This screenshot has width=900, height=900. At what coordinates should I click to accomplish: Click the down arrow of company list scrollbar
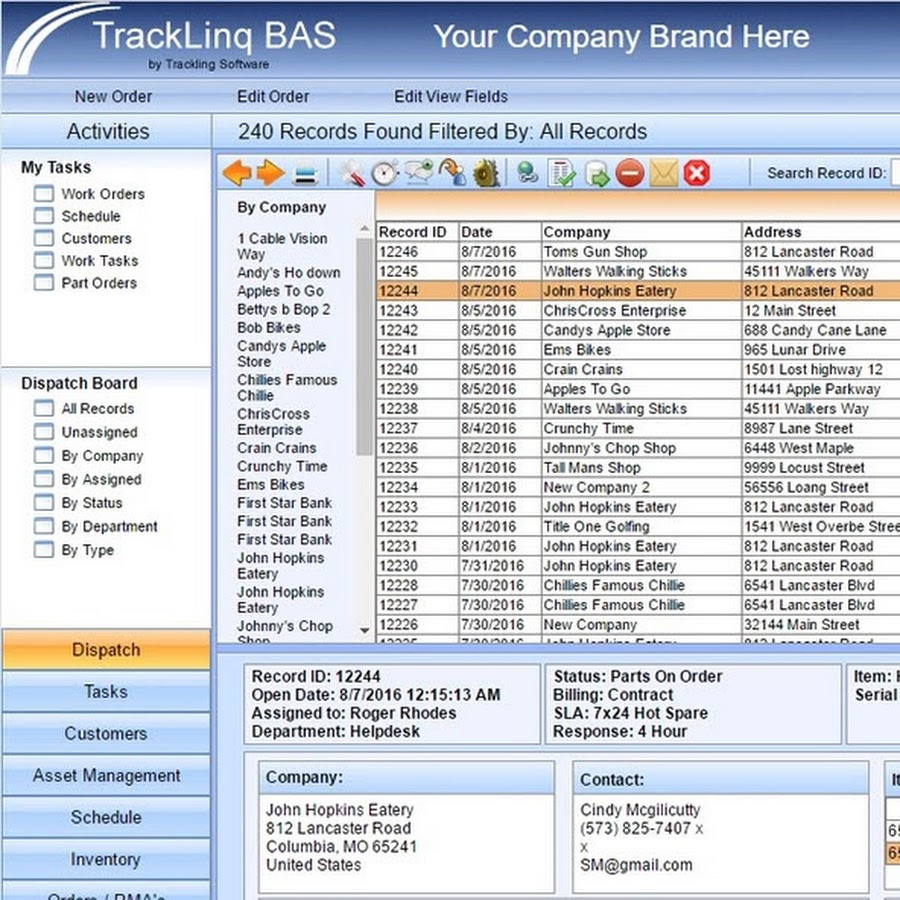tap(364, 631)
